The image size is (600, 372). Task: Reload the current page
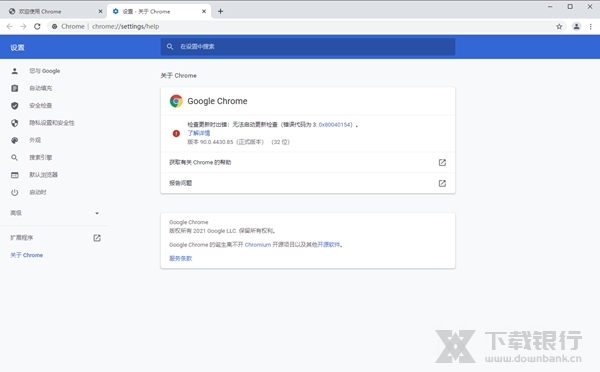(37, 26)
